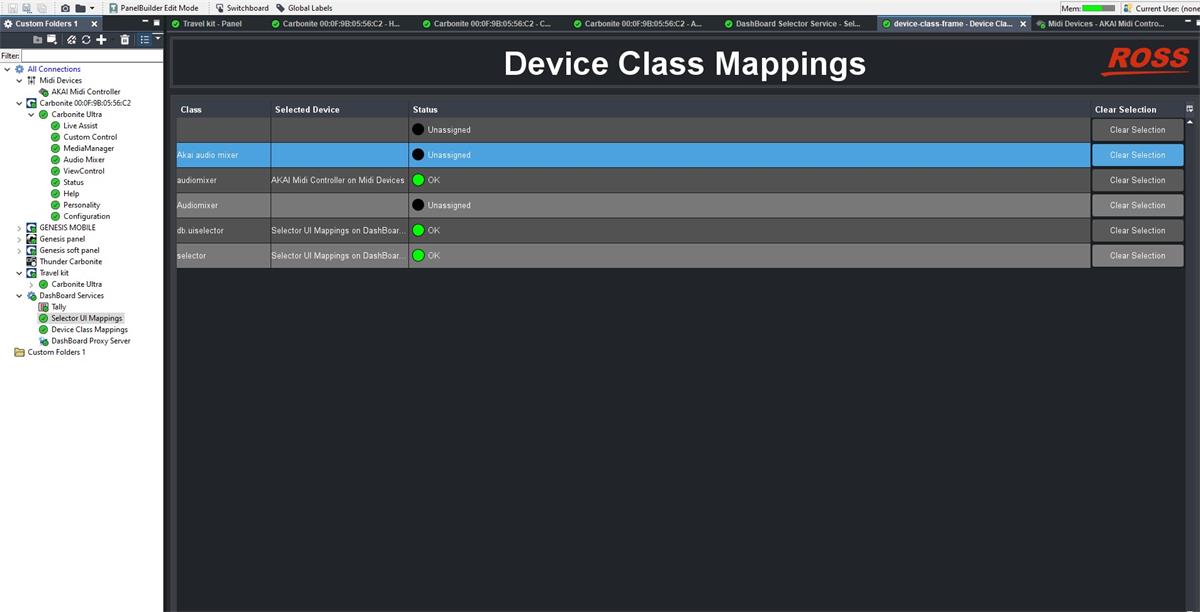Click Clear Selection for selector row
Image resolution: width=1200 pixels, height=612 pixels.
pyautogui.click(x=1137, y=255)
